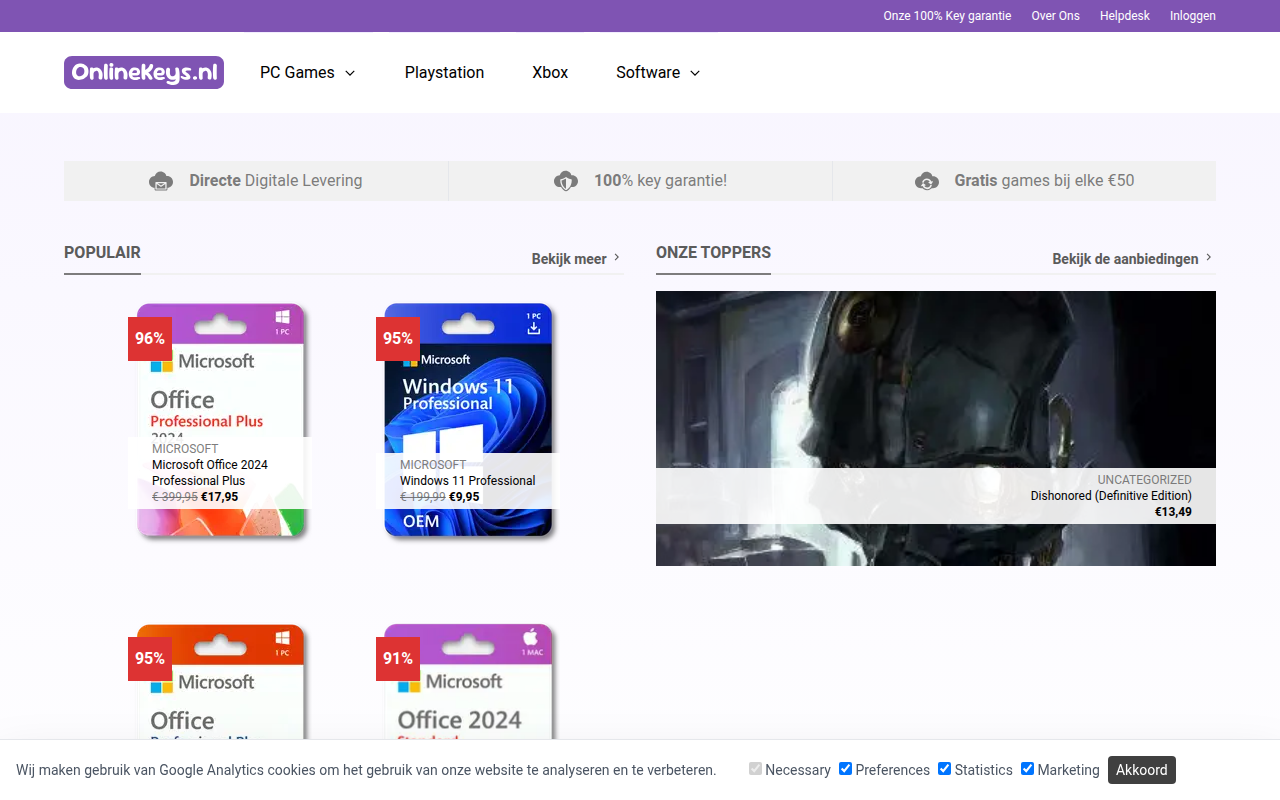Click Bekijk meer under Populair
This screenshot has width=1280, height=800.
pyautogui.click(x=576, y=259)
